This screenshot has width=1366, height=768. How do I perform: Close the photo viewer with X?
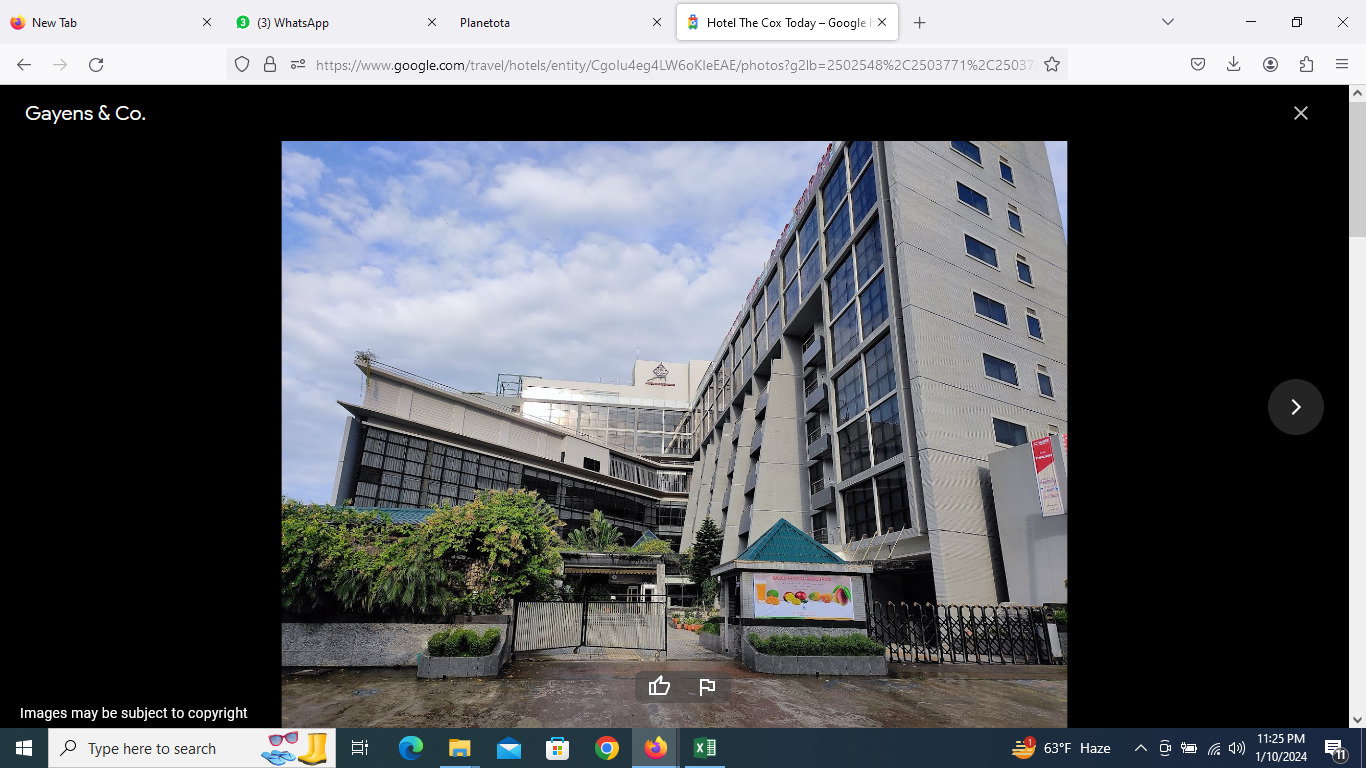point(1300,114)
